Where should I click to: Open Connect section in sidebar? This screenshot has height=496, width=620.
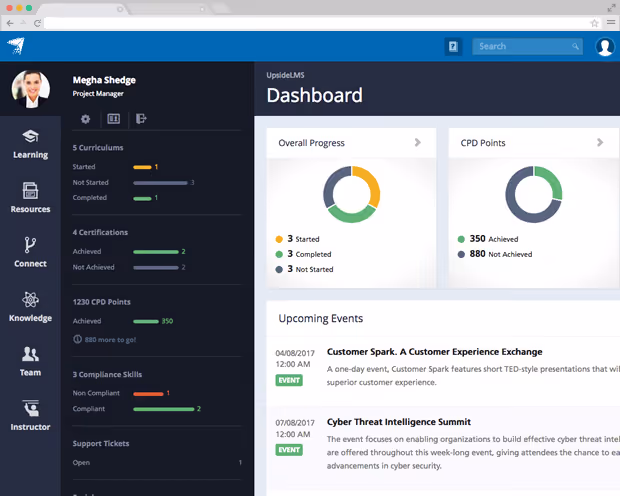pos(30,252)
